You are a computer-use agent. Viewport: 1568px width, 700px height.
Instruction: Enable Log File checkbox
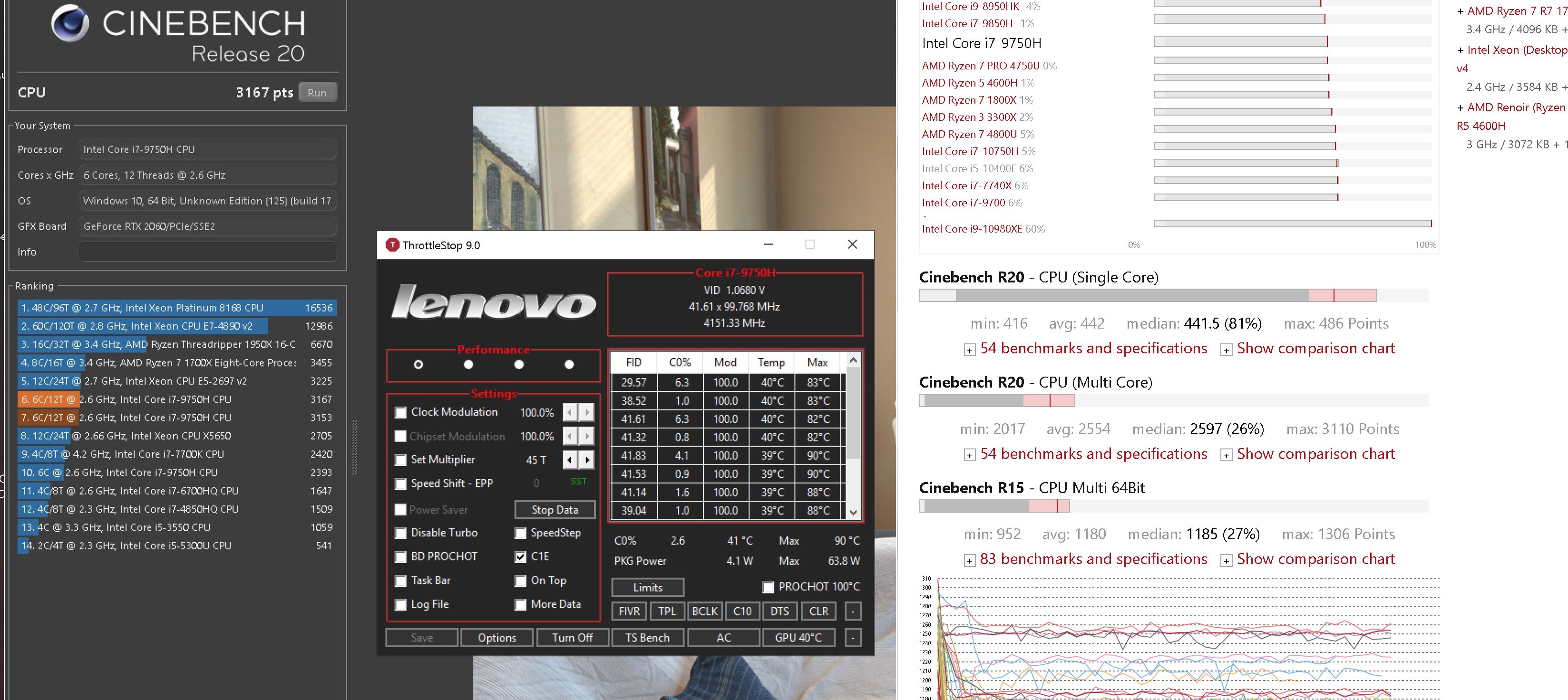click(x=400, y=604)
